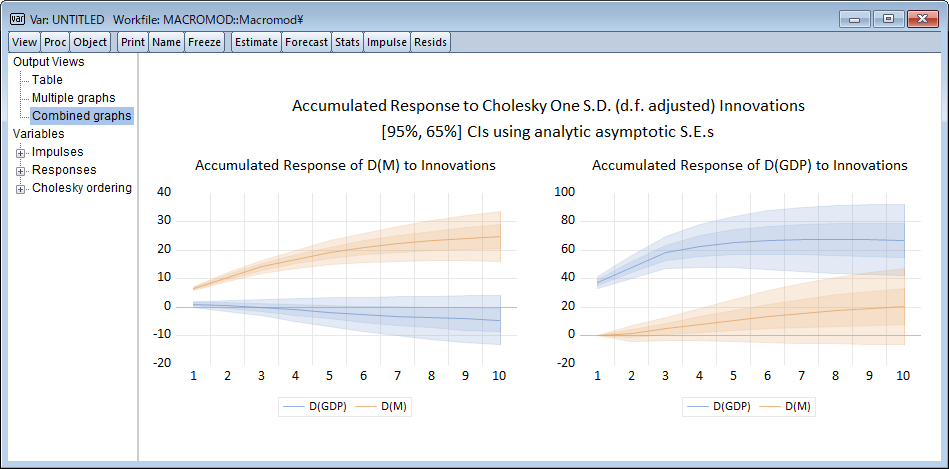Click the CIs subtitle text
Image resolution: width=949 pixels, height=469 pixels.
tap(548, 133)
